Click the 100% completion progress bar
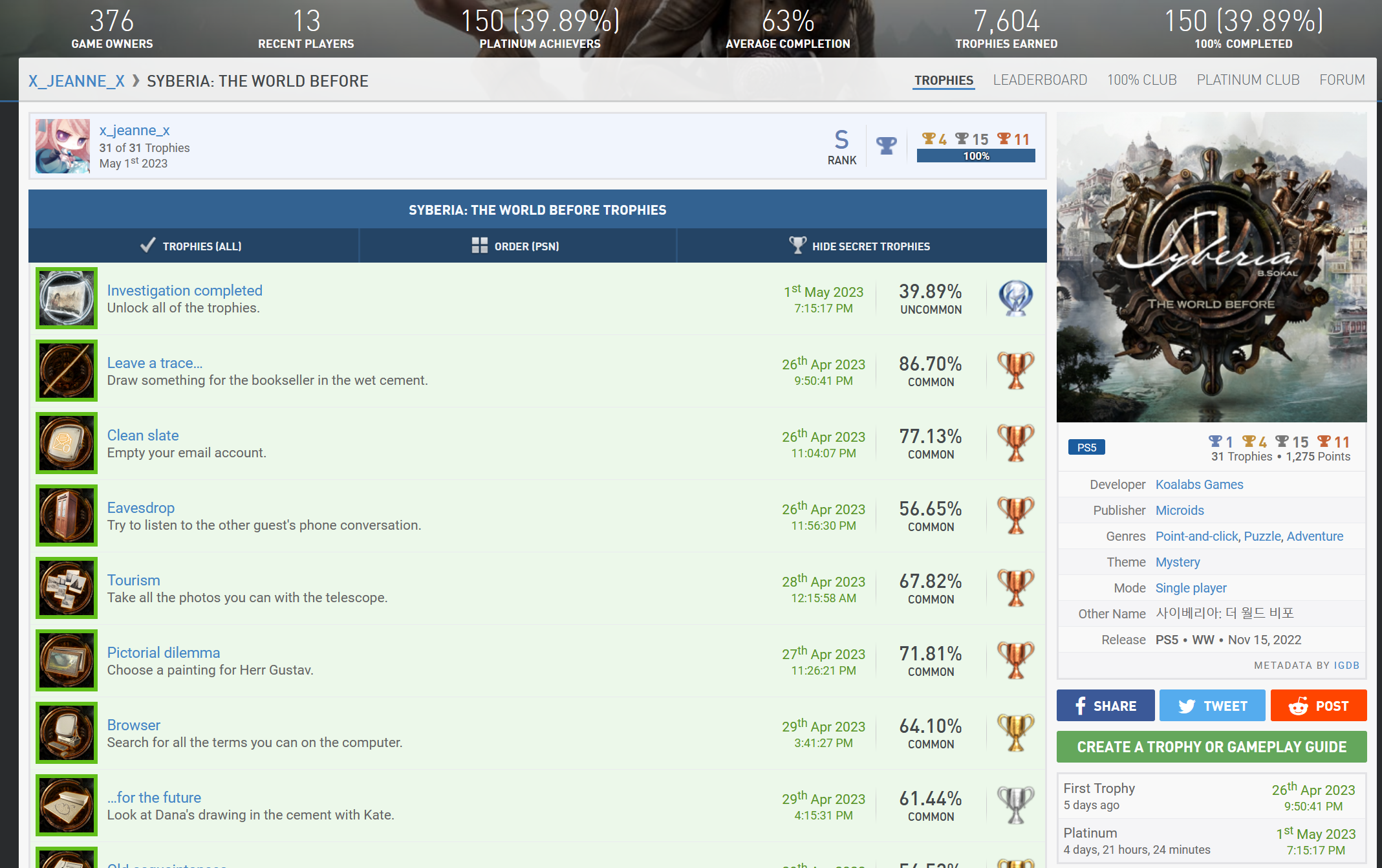1382x868 pixels. [975, 157]
